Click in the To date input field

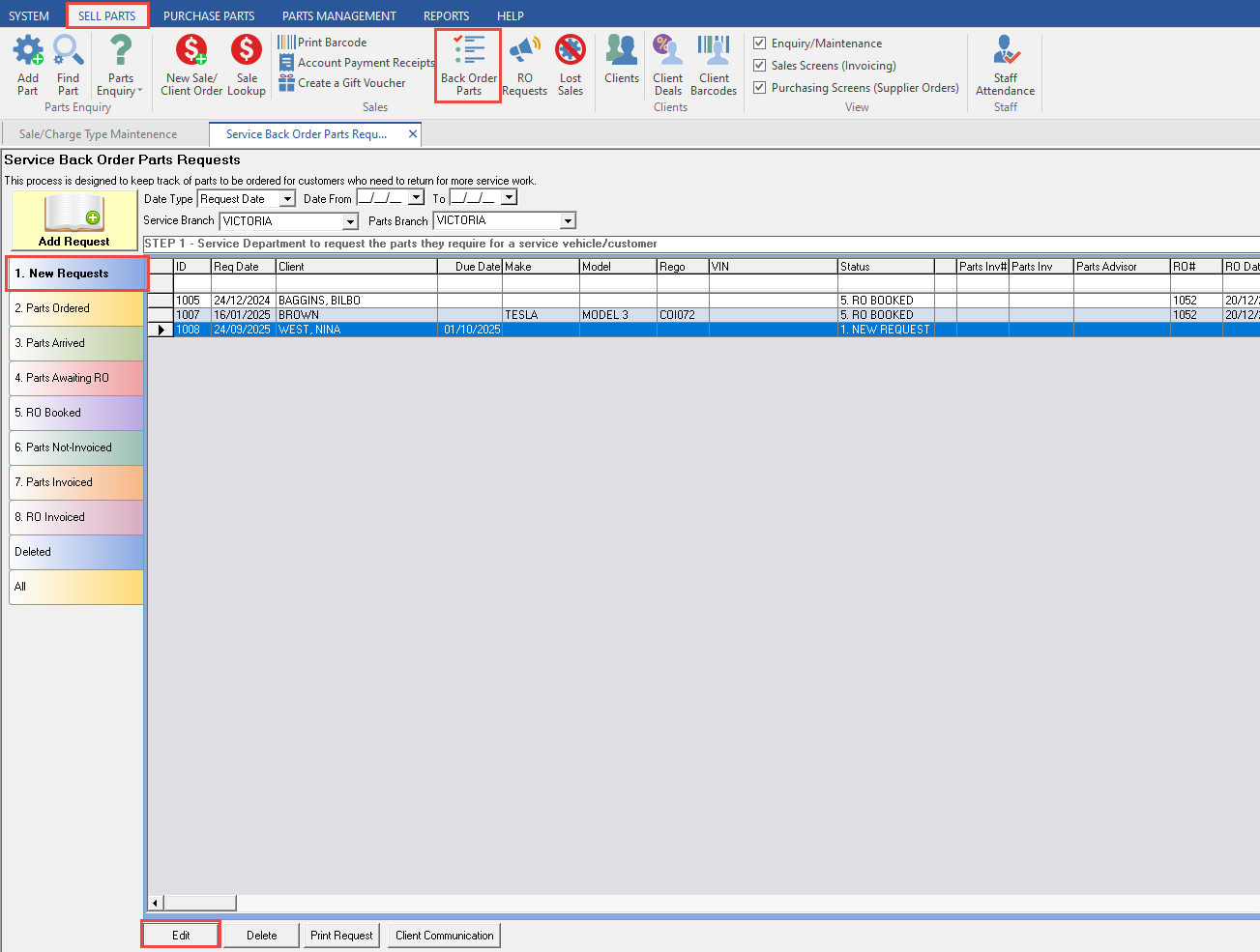(x=476, y=197)
